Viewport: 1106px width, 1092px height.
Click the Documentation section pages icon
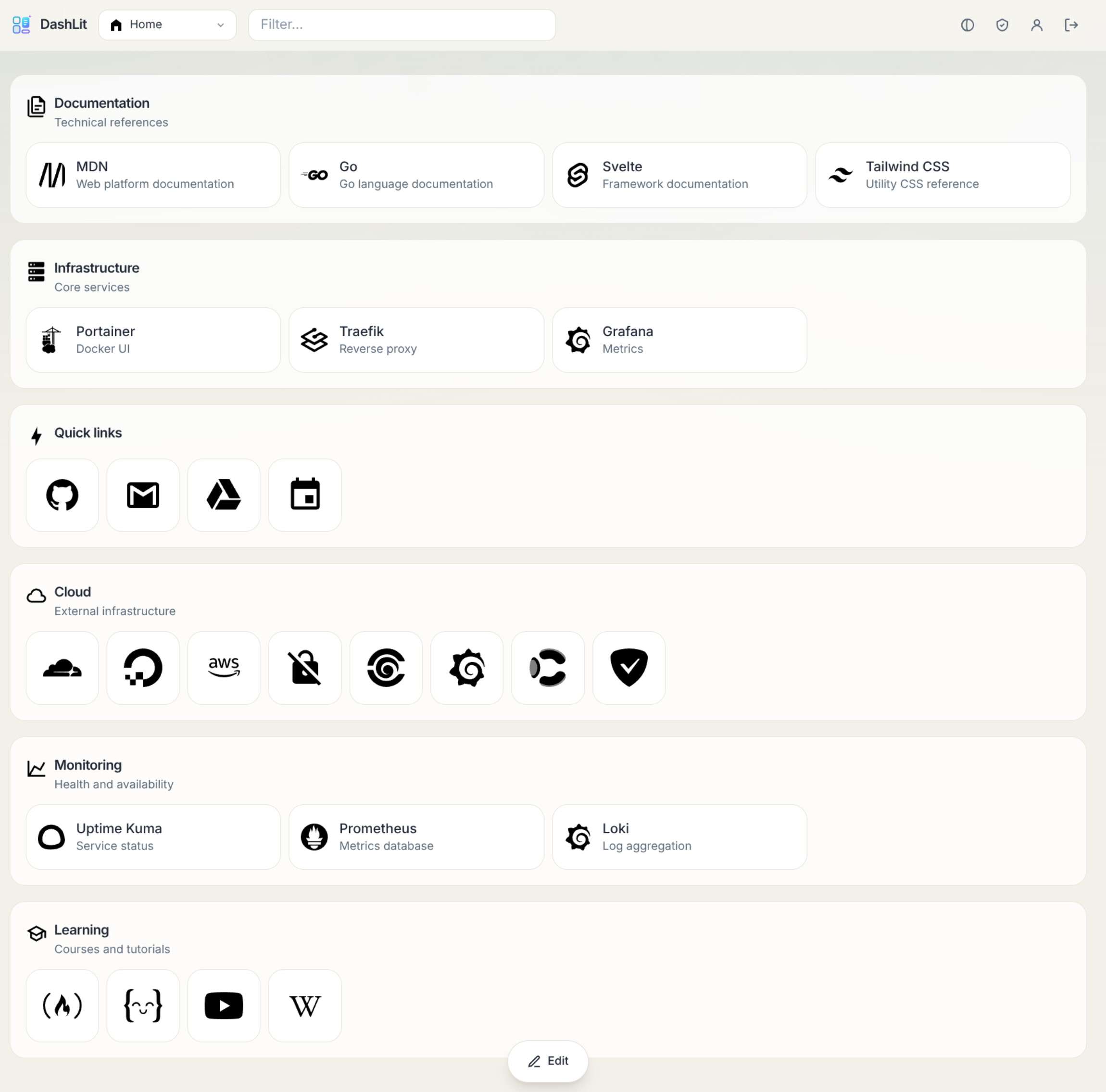point(36,106)
